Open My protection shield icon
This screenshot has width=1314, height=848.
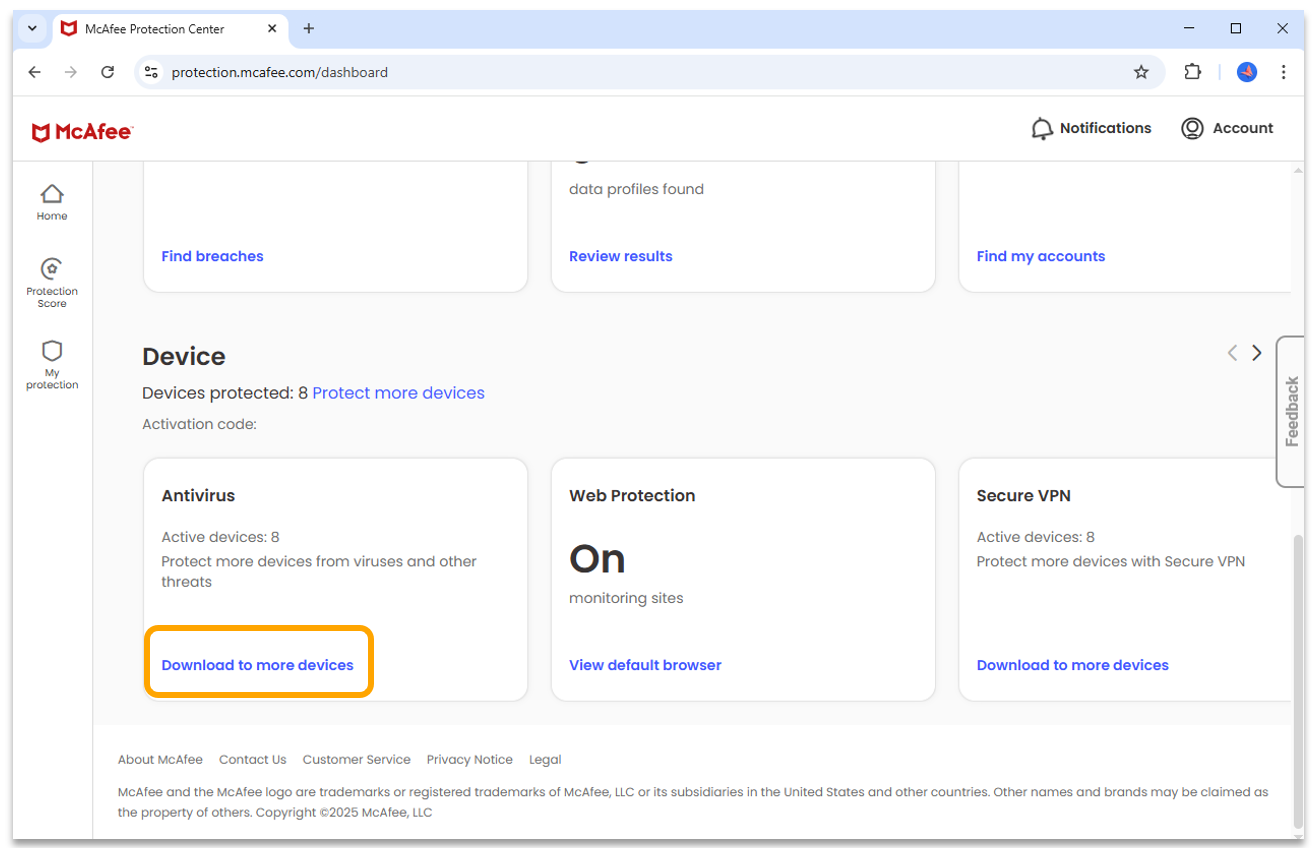(52, 362)
